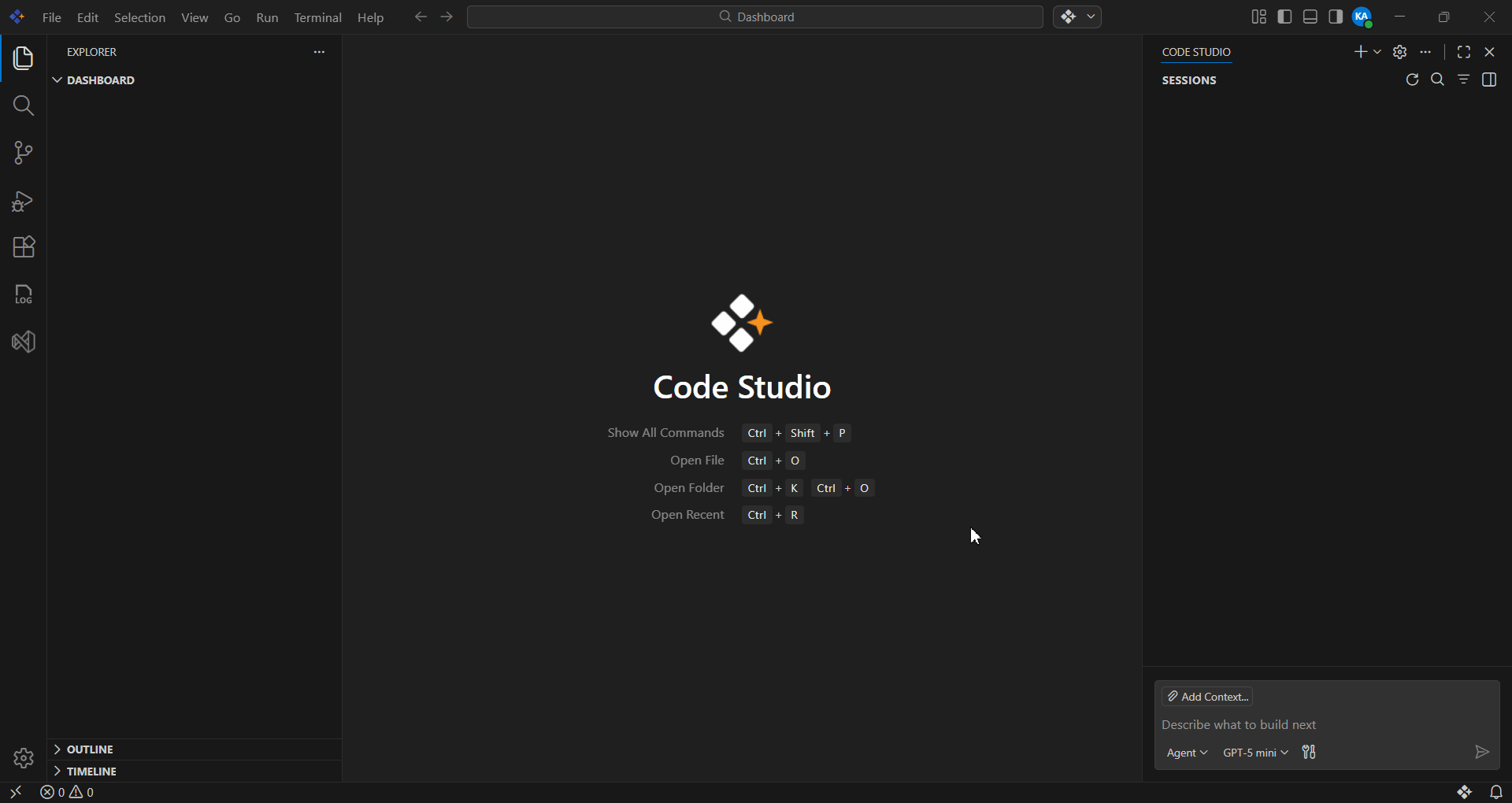The height and width of the screenshot is (803, 1512).
Task: Open the Terminal menu
Action: tap(317, 17)
